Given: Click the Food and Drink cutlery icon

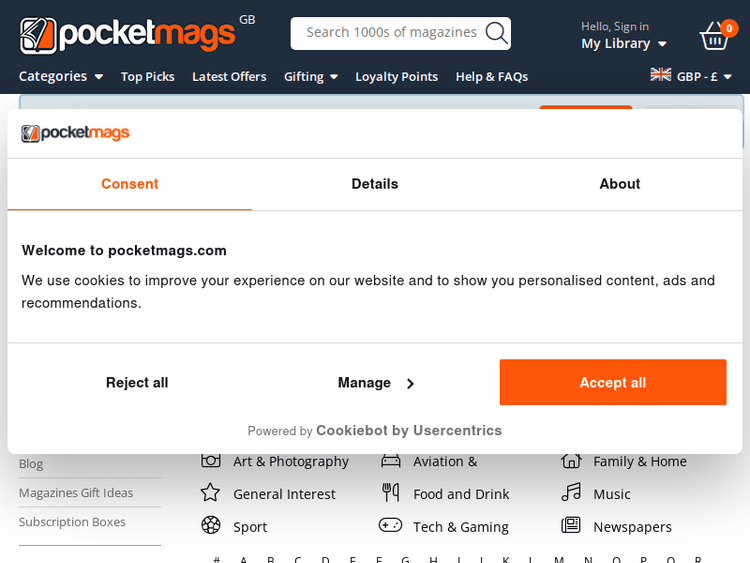Looking at the screenshot, I should [x=391, y=493].
